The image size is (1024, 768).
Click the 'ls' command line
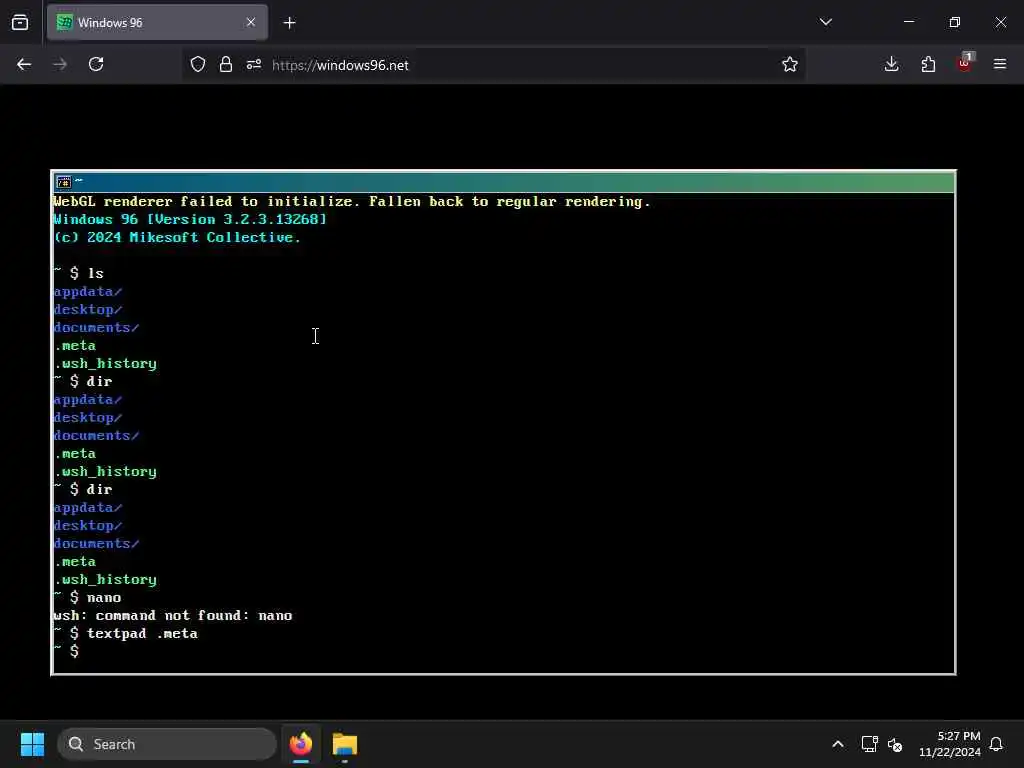pyautogui.click(x=78, y=274)
